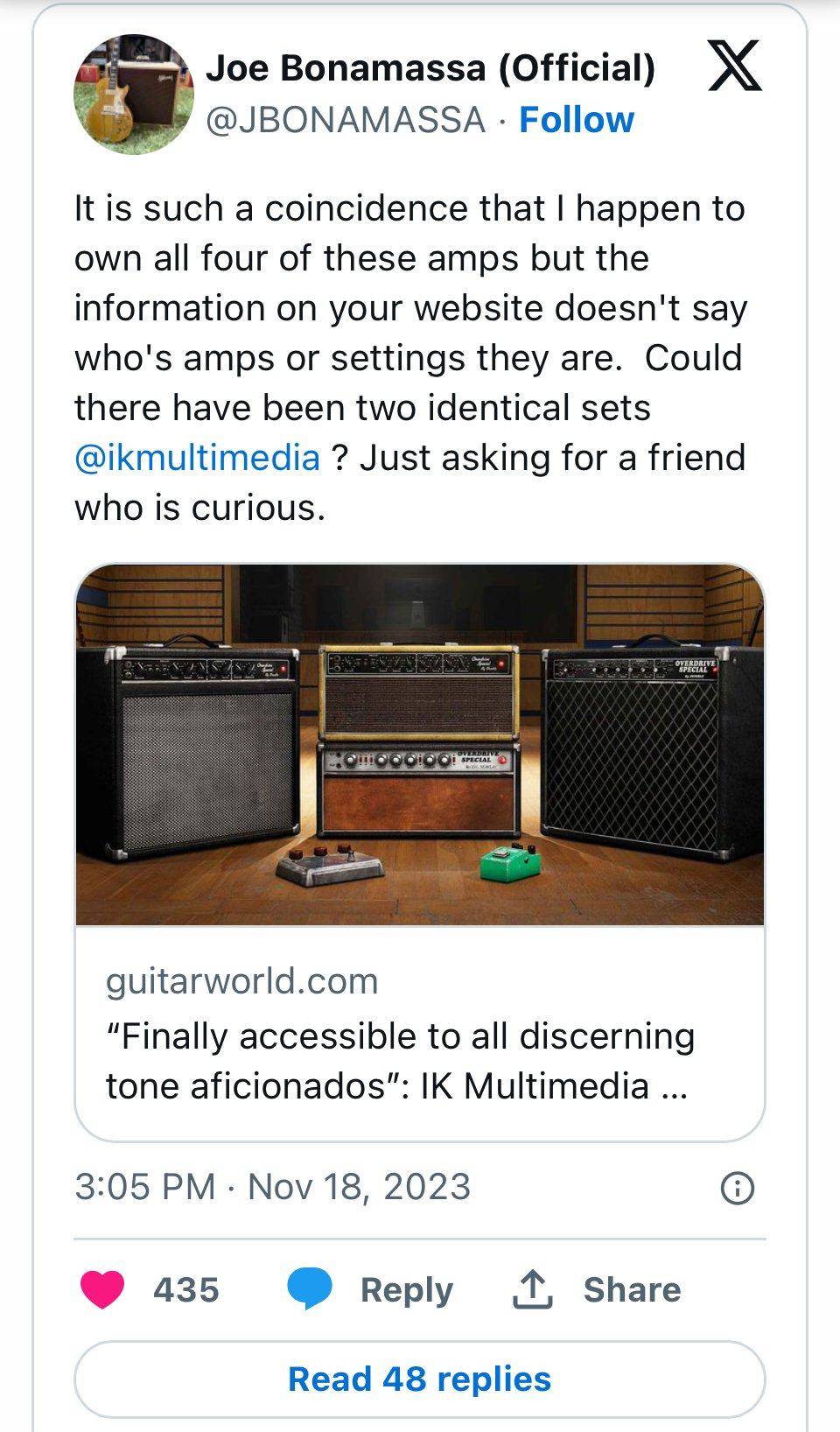840x1432 pixels.
Task: Click the share upload arrow icon
Action: click(x=532, y=1289)
